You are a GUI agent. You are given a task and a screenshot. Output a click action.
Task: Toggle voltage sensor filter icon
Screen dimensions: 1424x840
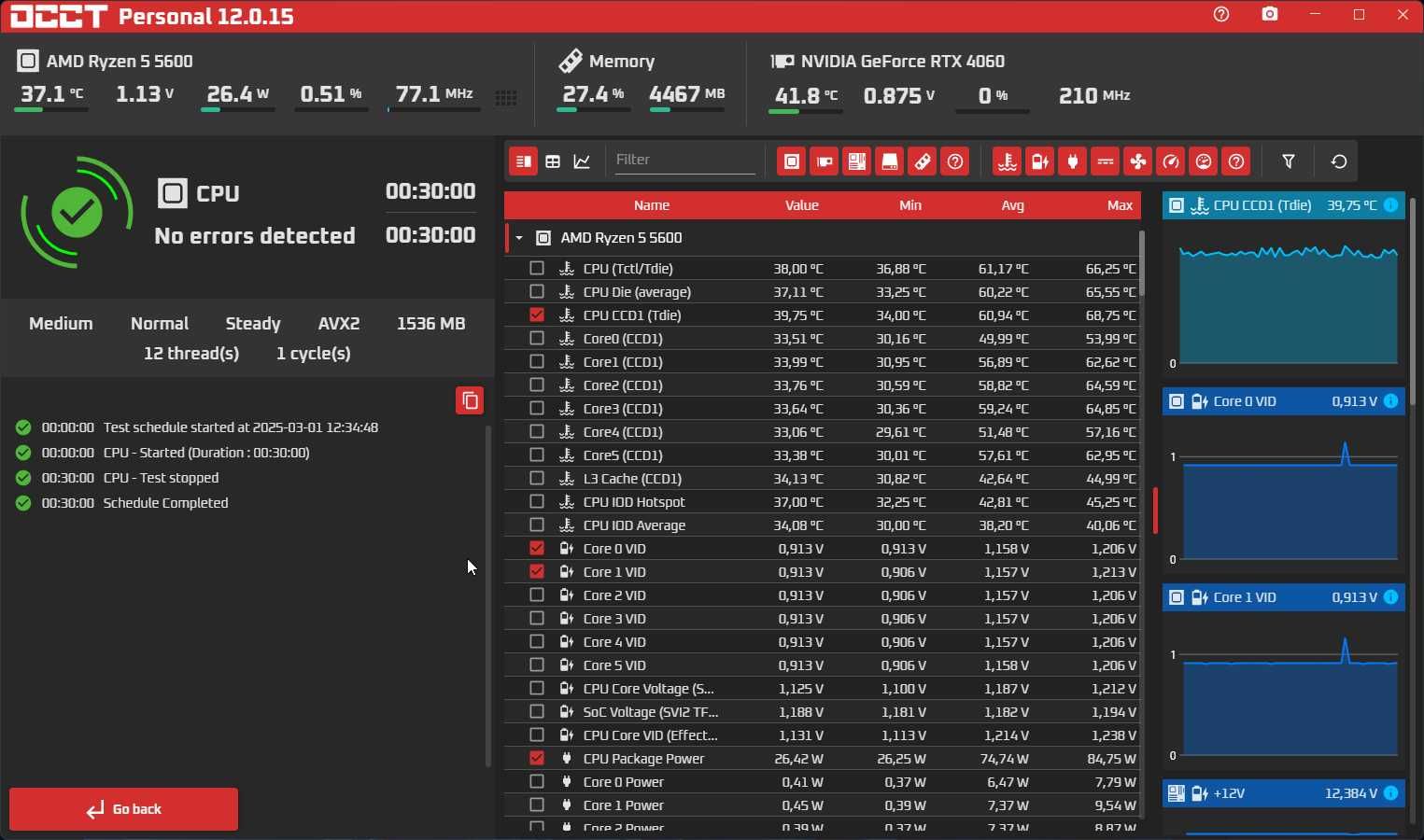tap(1040, 161)
